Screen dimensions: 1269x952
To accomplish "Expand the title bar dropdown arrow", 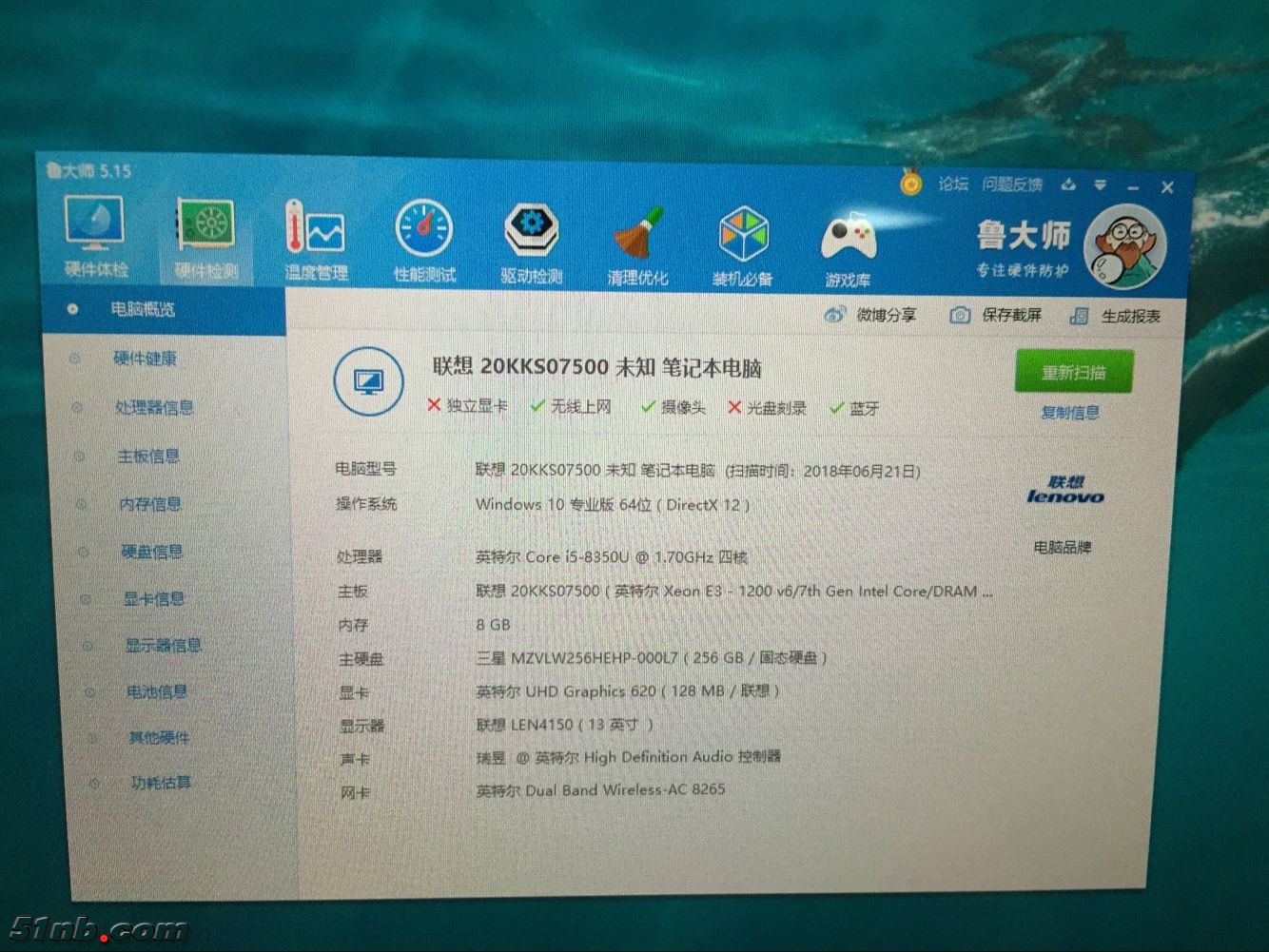I will coord(1102,185).
